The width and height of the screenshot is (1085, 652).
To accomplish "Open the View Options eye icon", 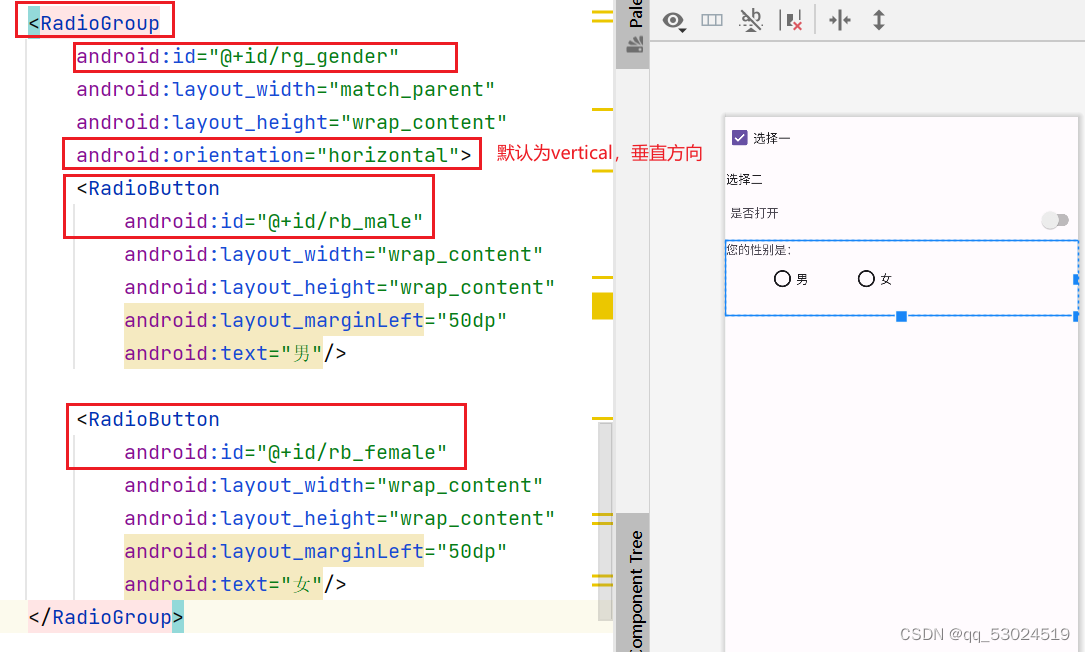I will click(x=674, y=20).
